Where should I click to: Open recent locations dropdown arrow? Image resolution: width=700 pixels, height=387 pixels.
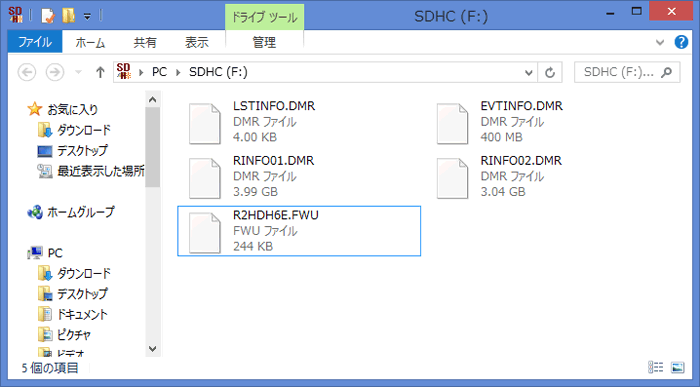(78, 72)
